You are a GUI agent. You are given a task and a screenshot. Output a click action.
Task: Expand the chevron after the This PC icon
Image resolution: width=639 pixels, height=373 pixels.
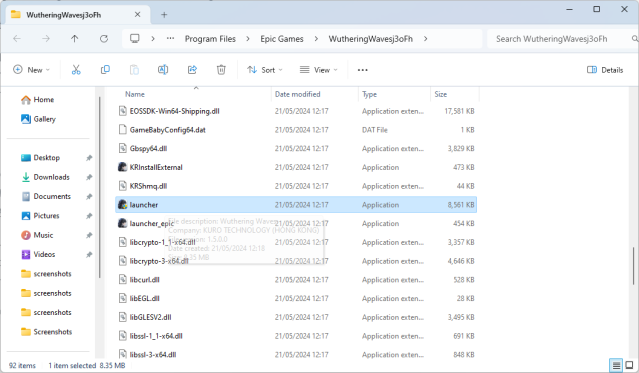point(153,39)
